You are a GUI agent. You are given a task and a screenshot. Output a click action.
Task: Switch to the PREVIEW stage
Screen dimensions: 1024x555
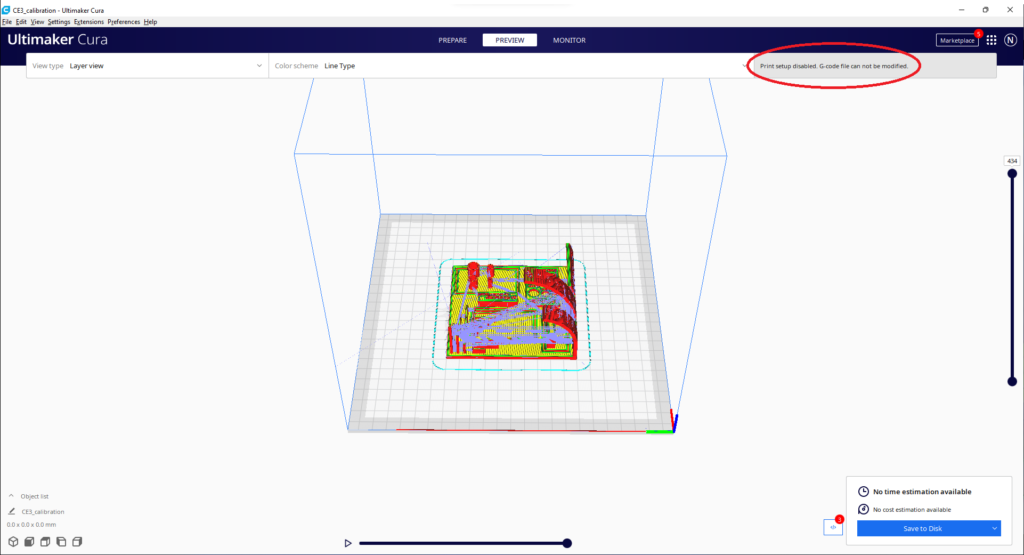[509, 40]
